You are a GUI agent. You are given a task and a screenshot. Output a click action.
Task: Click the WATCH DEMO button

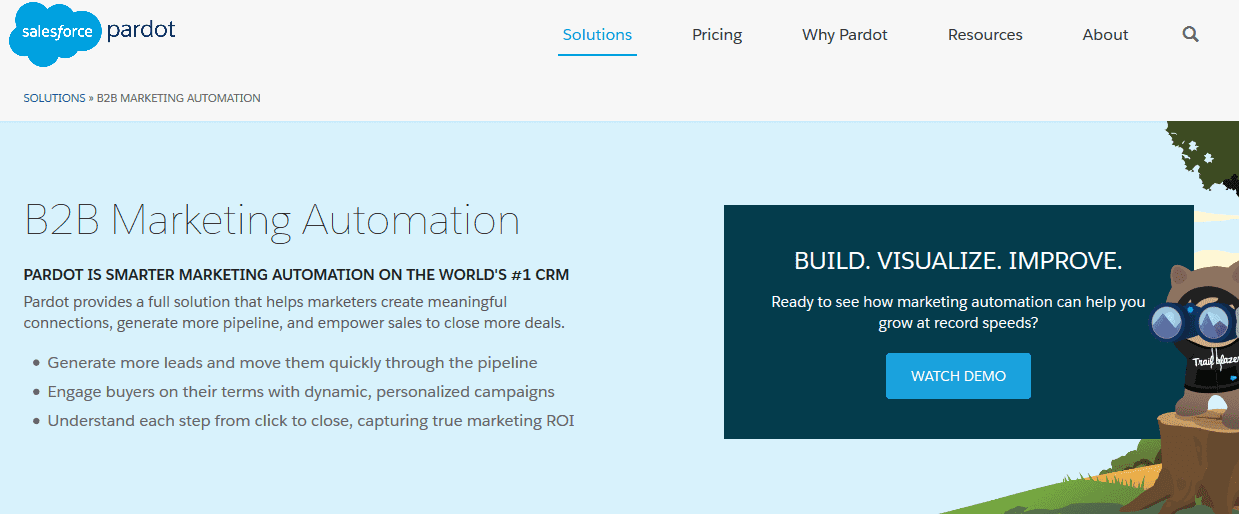[958, 376]
